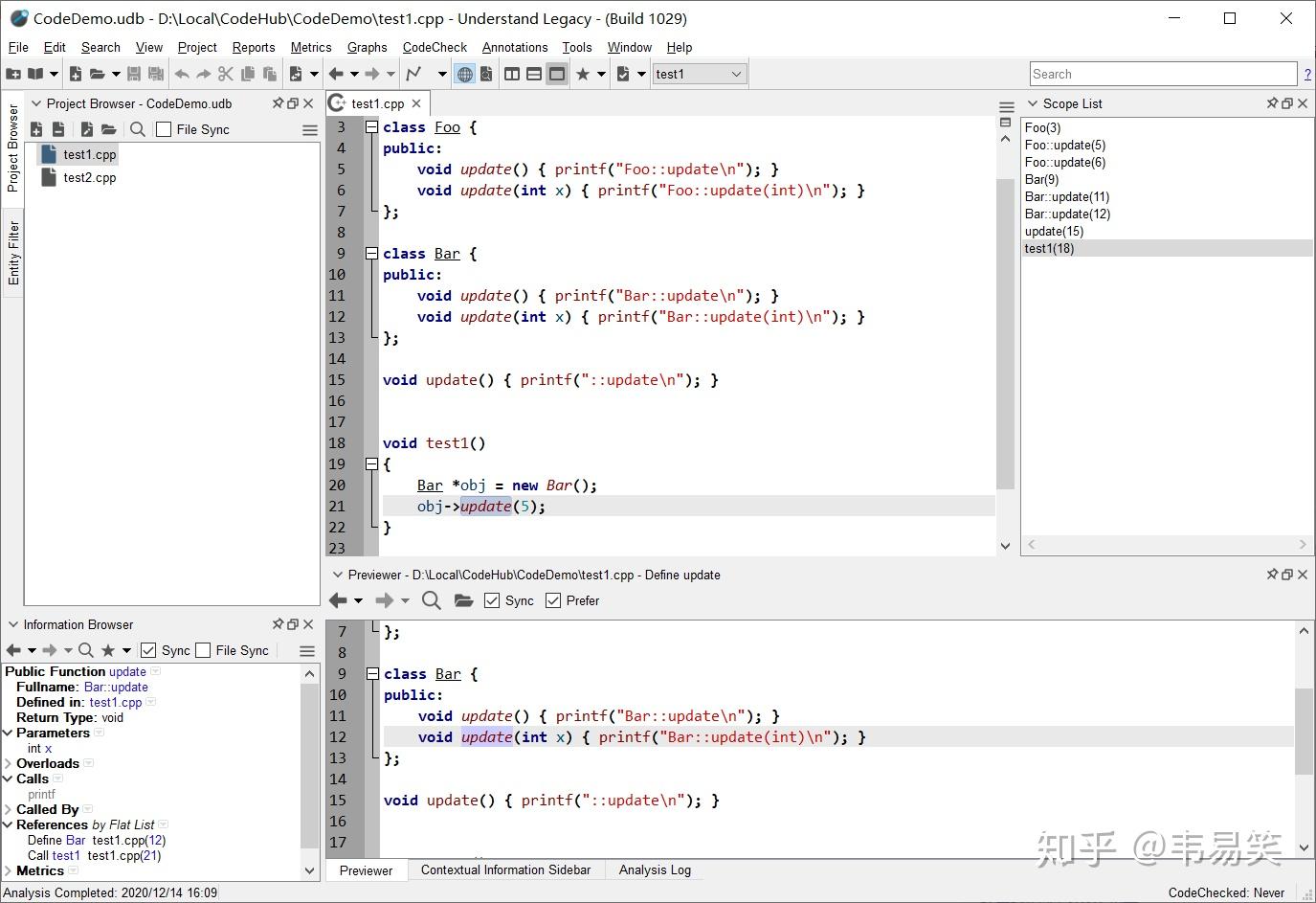The image size is (1316, 903).
Task: Collapse class Bar fold in Previewer
Action: pyautogui.click(x=372, y=673)
